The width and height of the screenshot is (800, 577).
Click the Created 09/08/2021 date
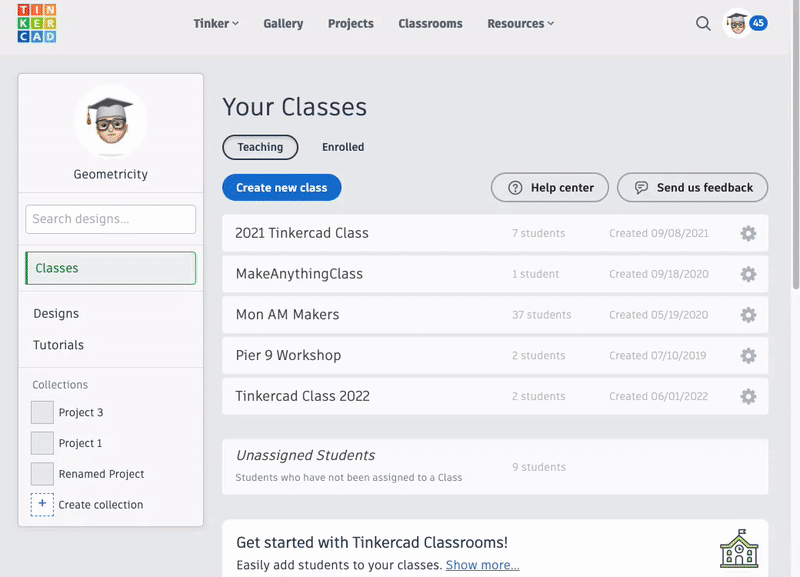point(659,233)
